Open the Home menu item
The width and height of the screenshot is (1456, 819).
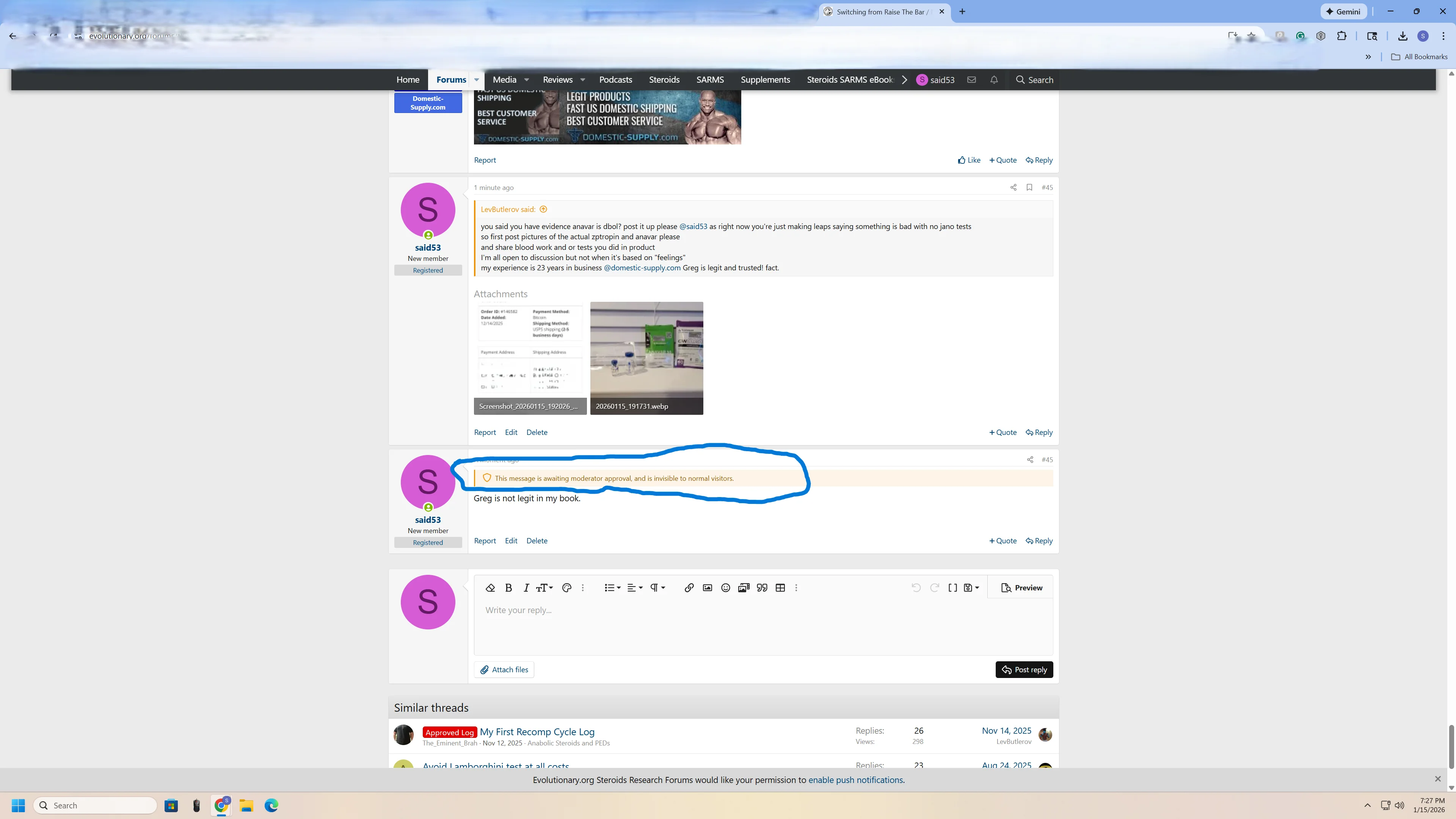pyautogui.click(x=408, y=80)
